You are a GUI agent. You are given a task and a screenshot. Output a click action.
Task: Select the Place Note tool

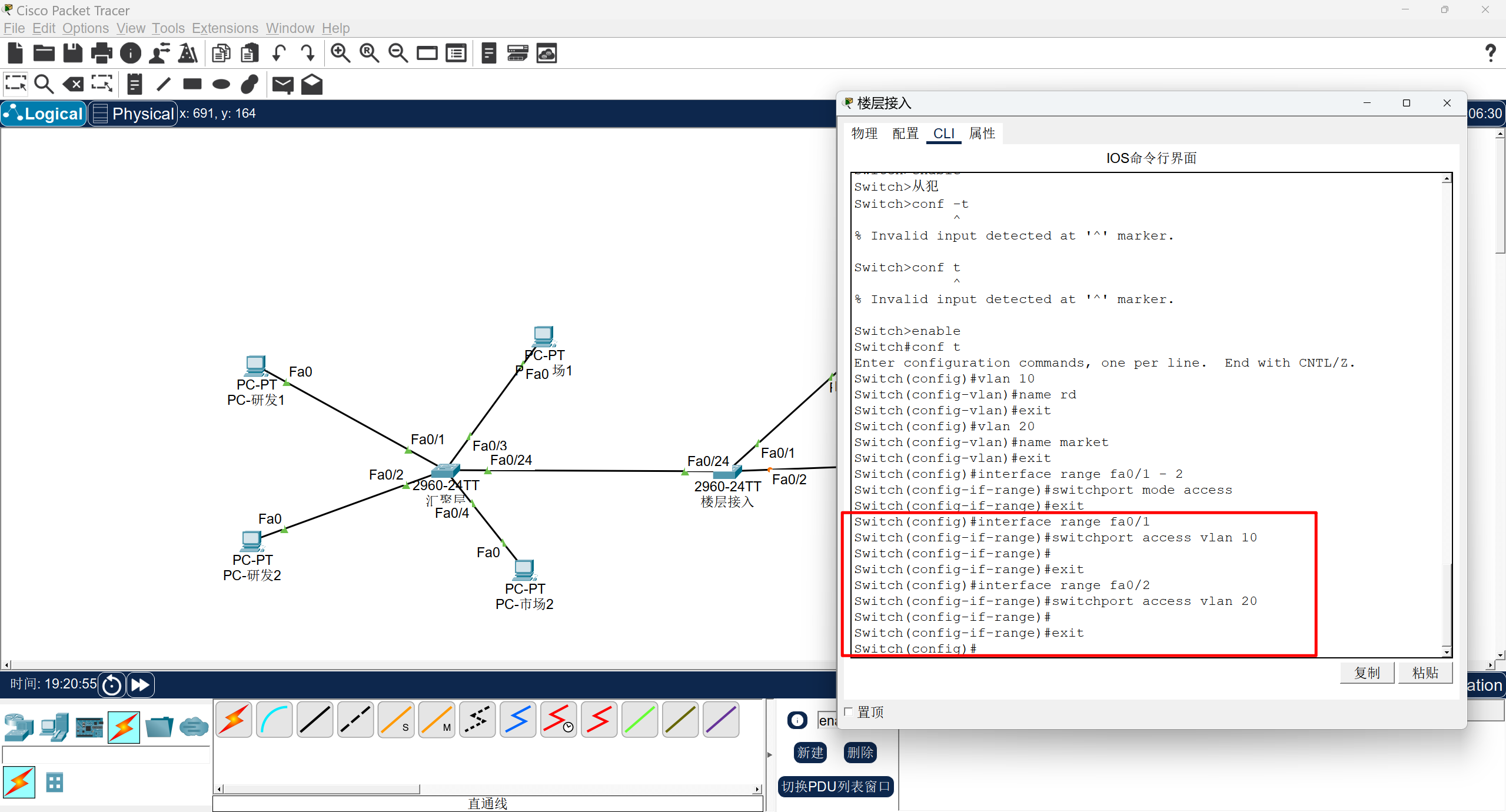click(134, 84)
